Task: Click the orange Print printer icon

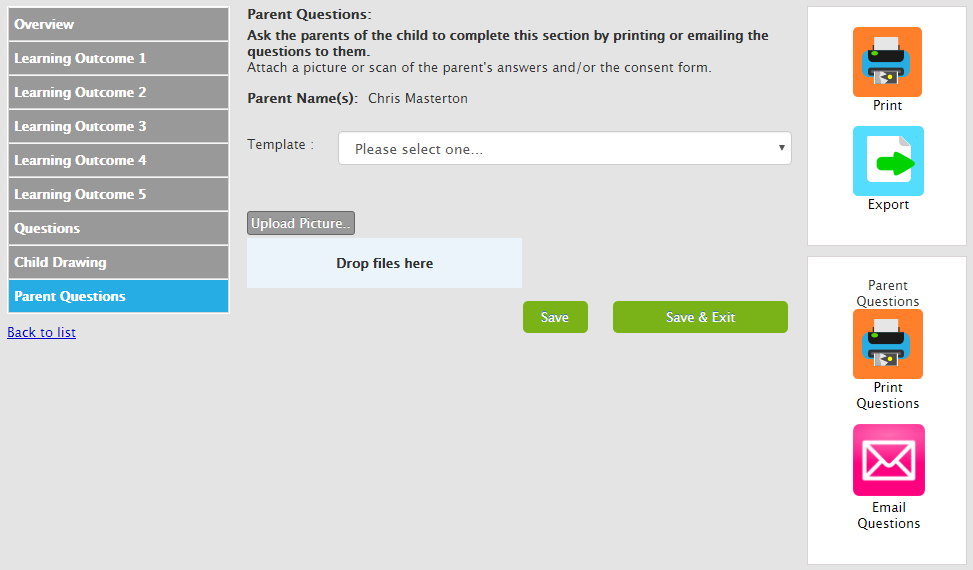Action: [887, 62]
